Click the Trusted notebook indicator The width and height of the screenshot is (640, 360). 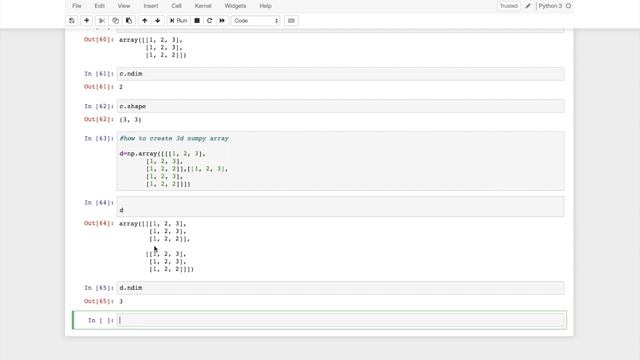click(509, 6)
